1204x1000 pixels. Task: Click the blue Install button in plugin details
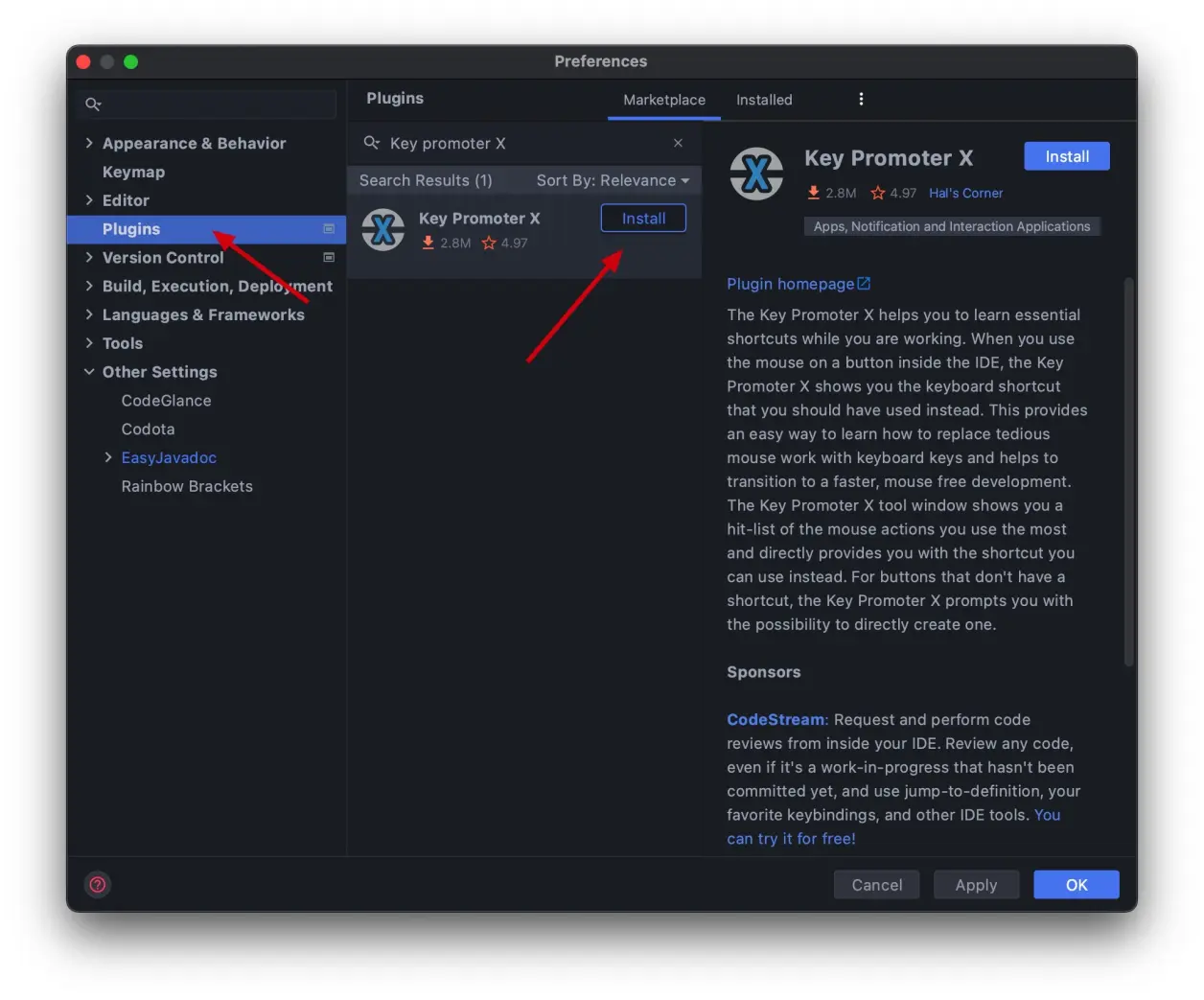(x=1067, y=156)
